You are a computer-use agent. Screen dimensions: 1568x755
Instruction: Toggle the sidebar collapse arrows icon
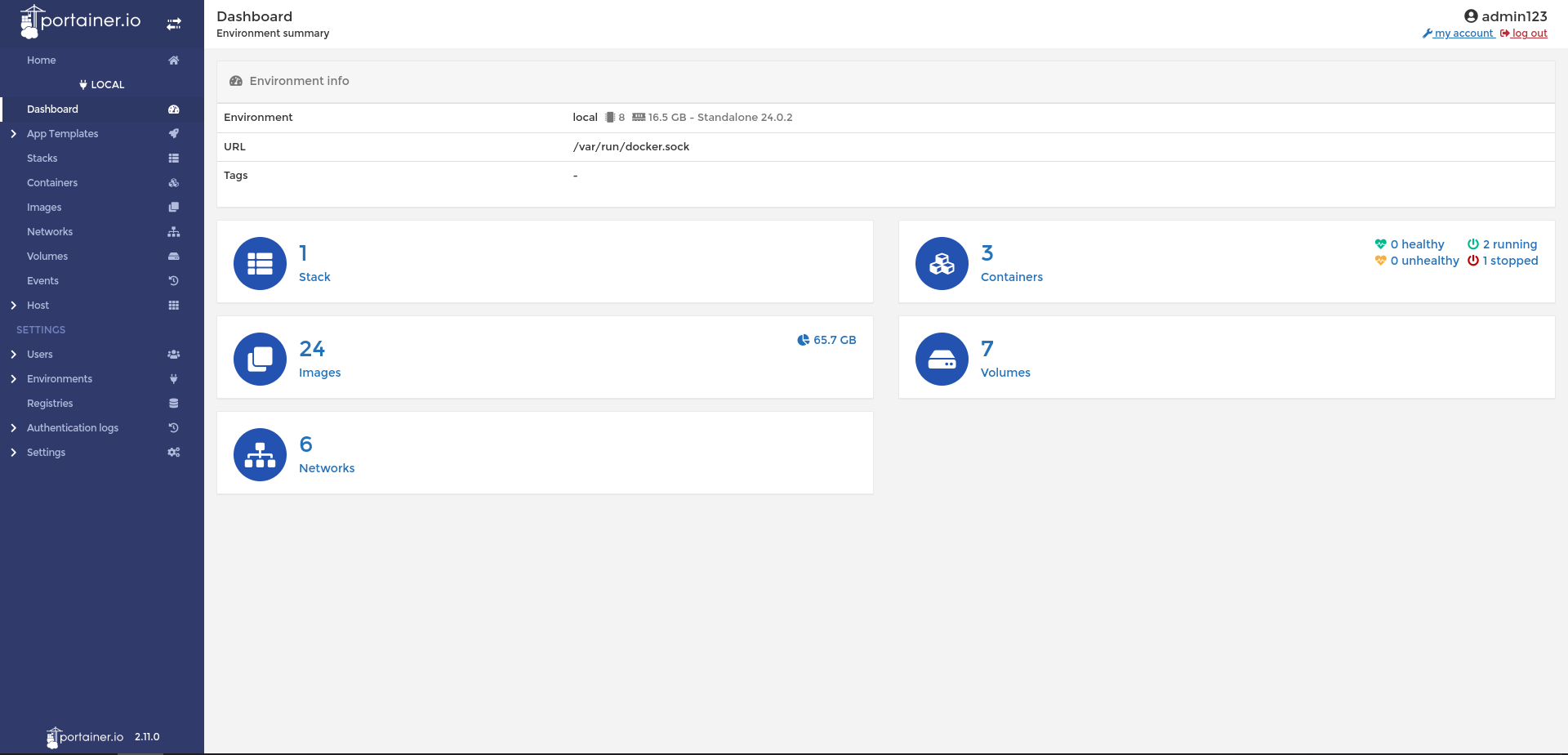(174, 24)
